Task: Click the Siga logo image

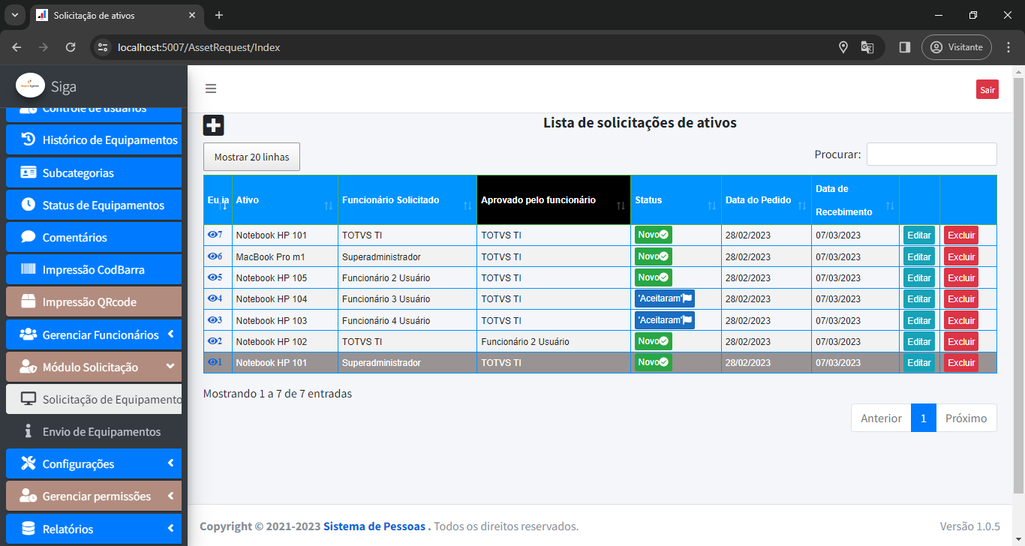Action: pyautogui.click(x=30, y=86)
